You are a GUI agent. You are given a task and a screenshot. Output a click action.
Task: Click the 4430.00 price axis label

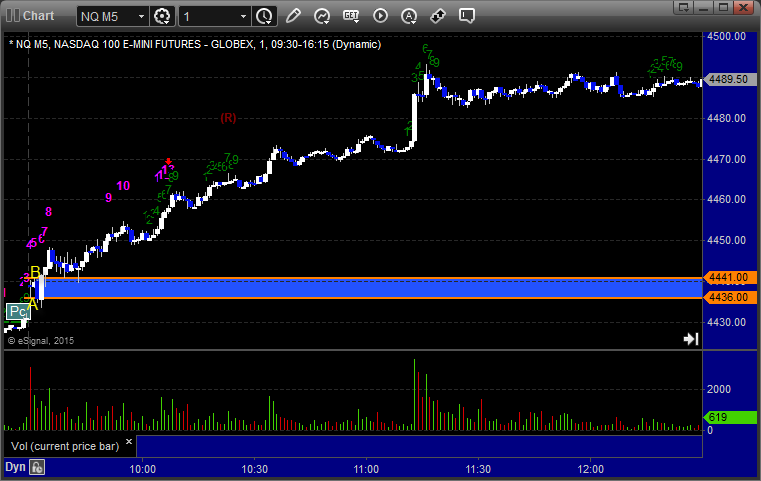pos(727,322)
